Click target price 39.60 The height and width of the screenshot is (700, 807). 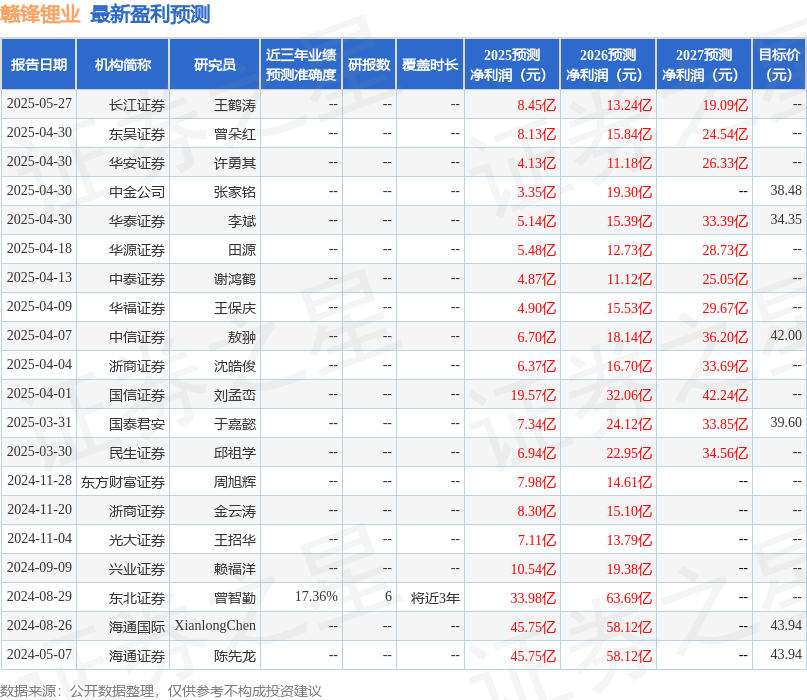pyautogui.click(x=786, y=423)
